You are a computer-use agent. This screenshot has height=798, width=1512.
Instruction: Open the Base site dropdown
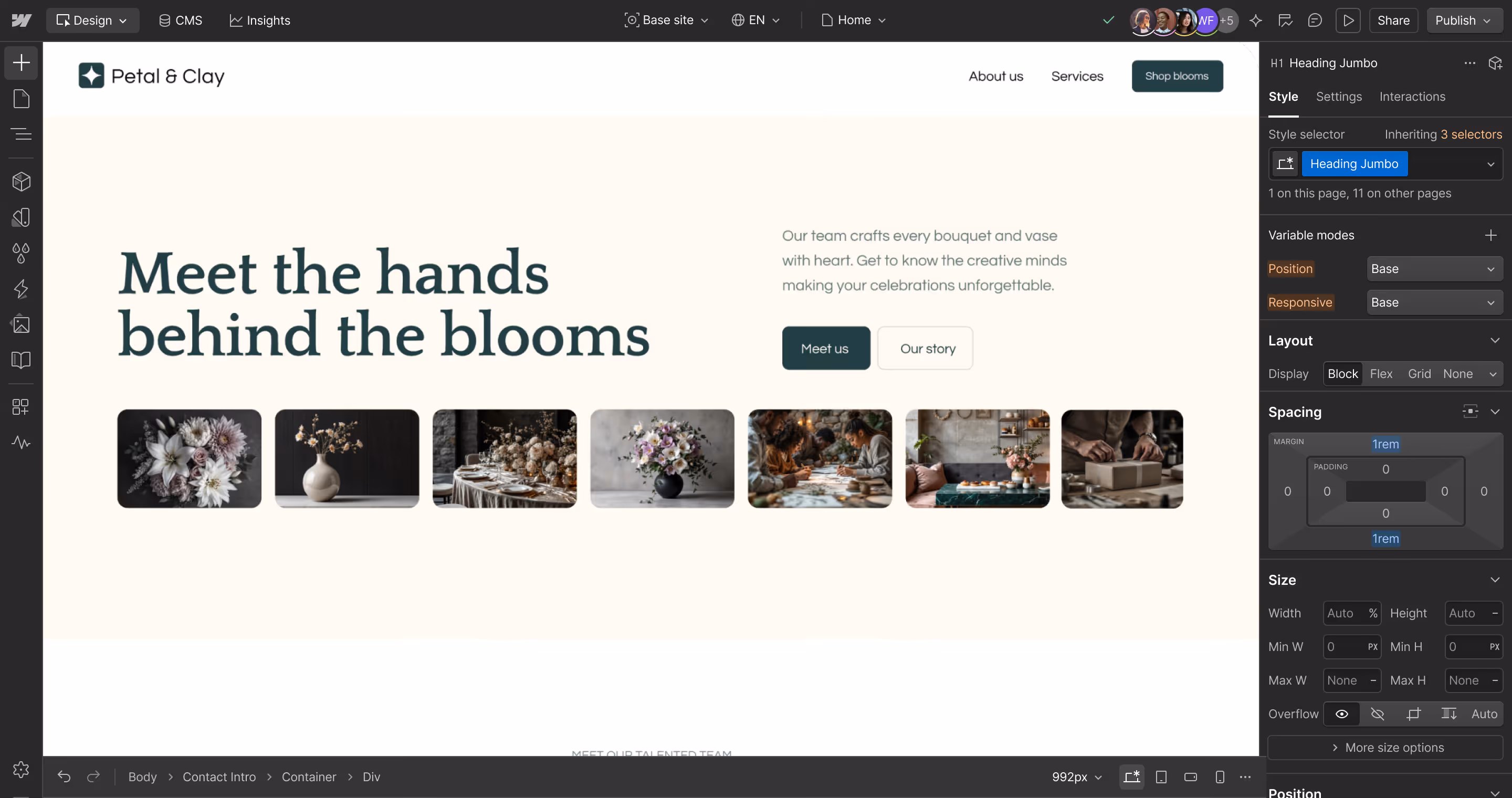(666, 20)
